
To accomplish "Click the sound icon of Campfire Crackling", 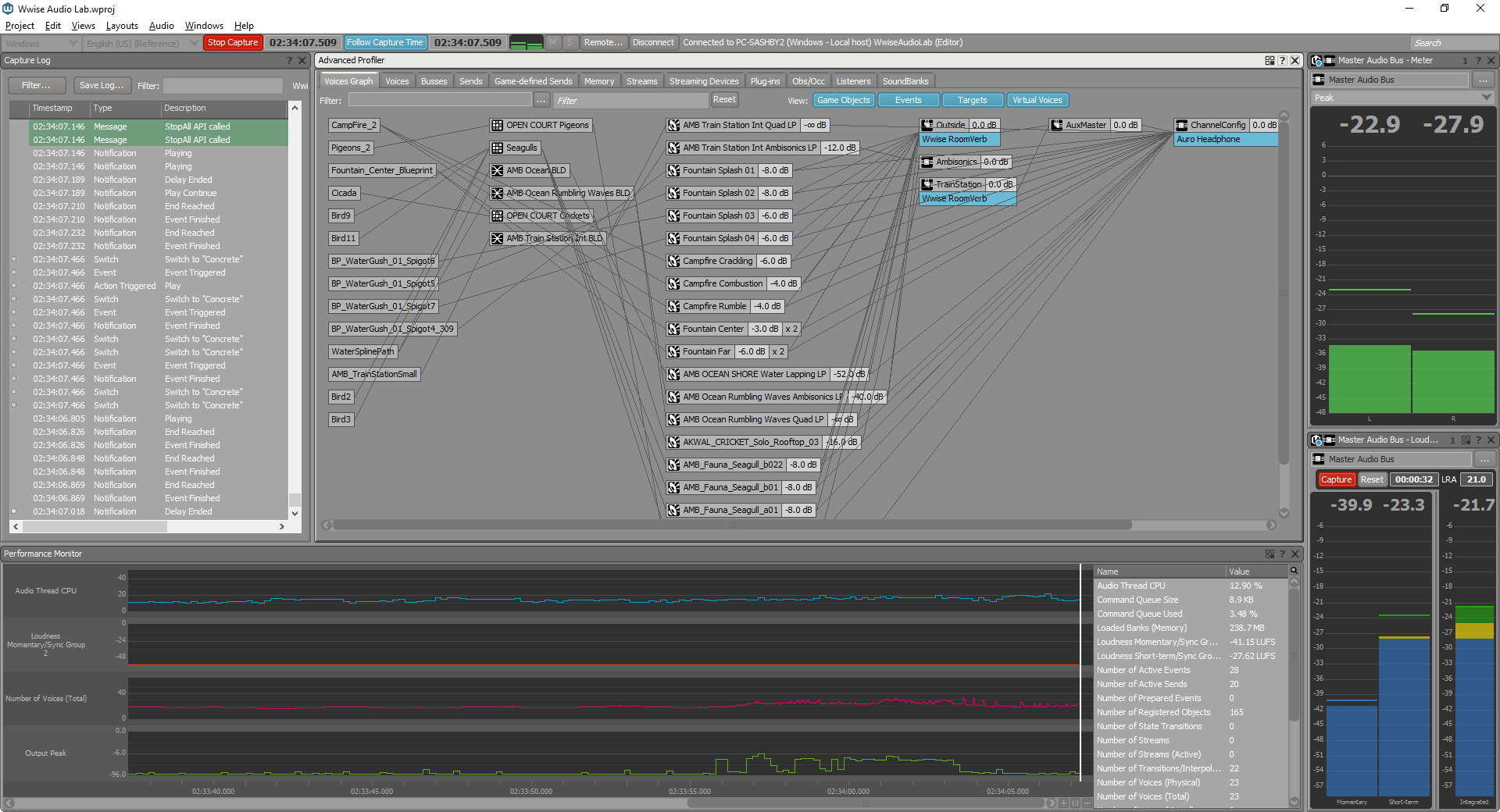I will click(x=673, y=261).
